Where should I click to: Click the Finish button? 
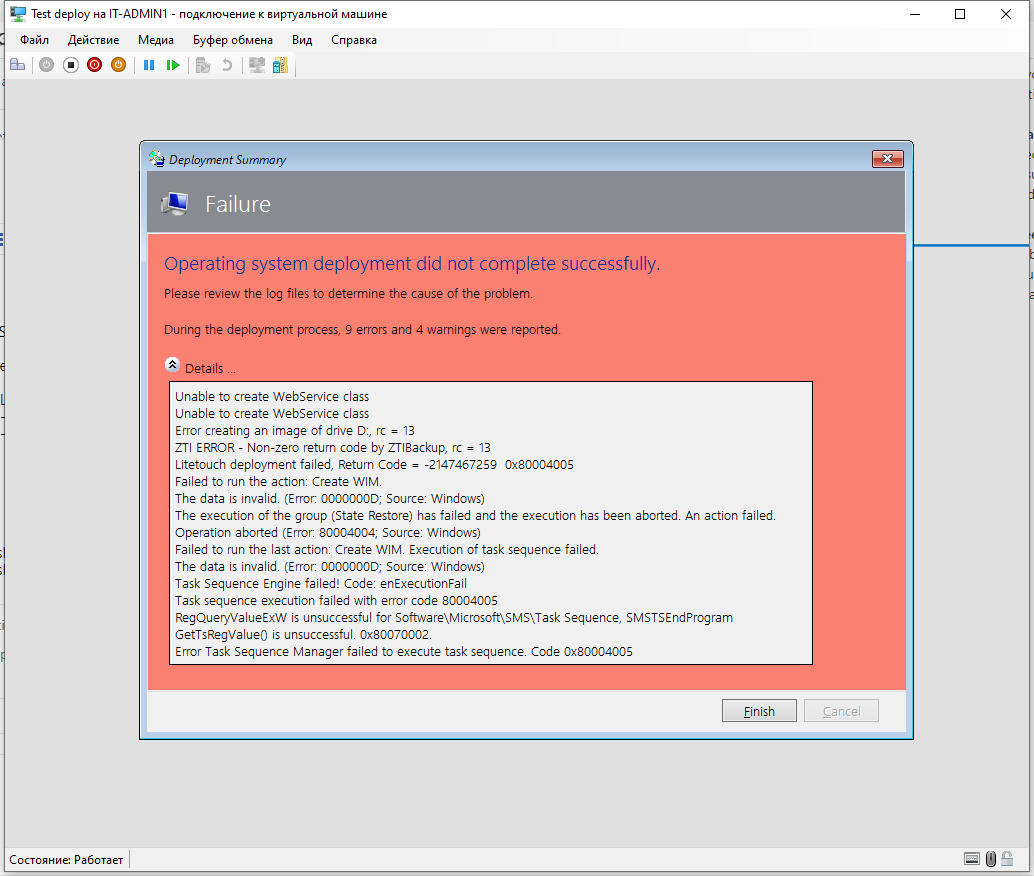coord(759,711)
